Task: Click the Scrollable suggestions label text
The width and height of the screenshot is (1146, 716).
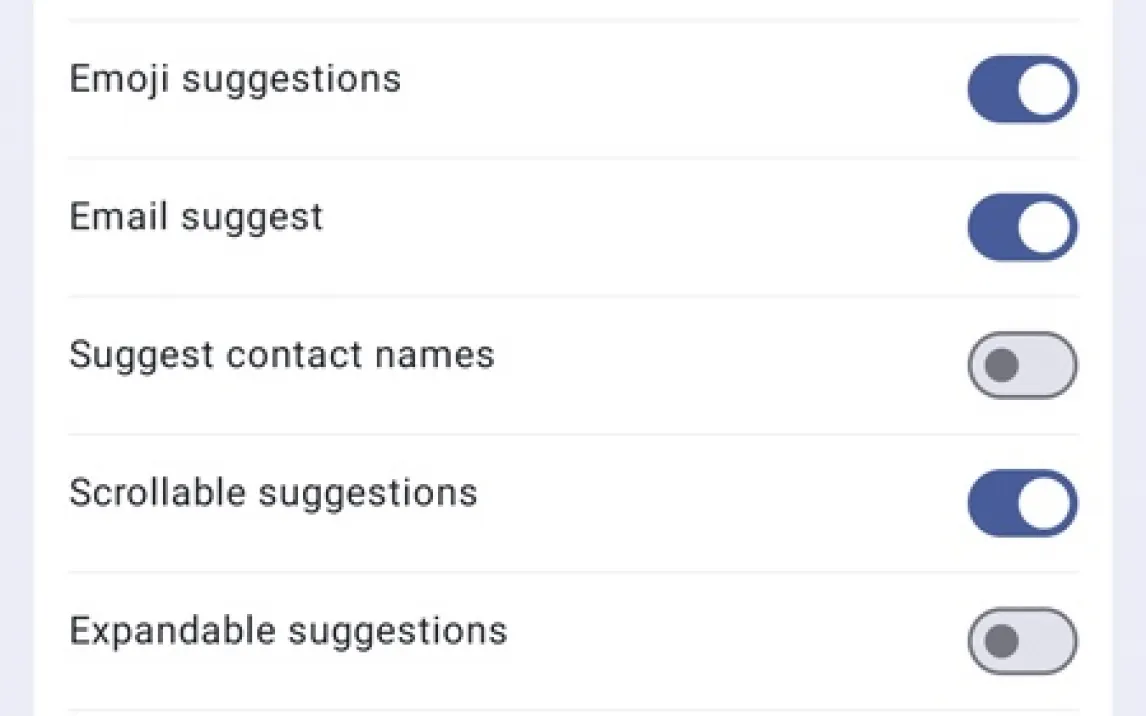Action: tap(273, 493)
